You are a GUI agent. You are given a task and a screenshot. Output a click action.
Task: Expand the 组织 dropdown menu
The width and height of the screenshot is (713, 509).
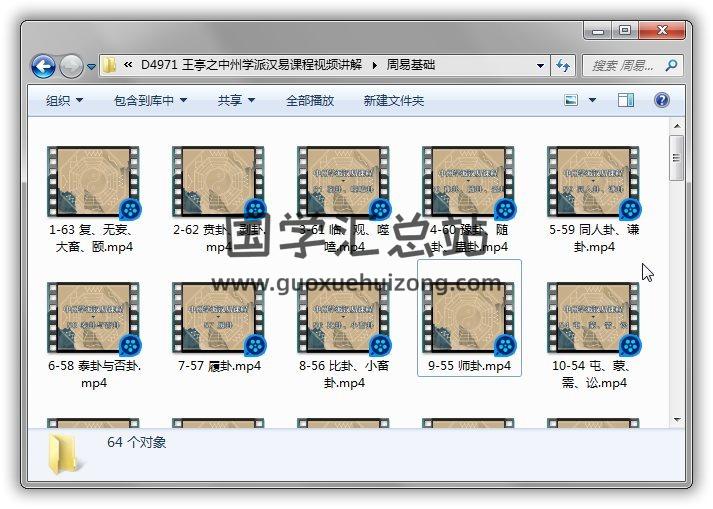tap(64, 100)
